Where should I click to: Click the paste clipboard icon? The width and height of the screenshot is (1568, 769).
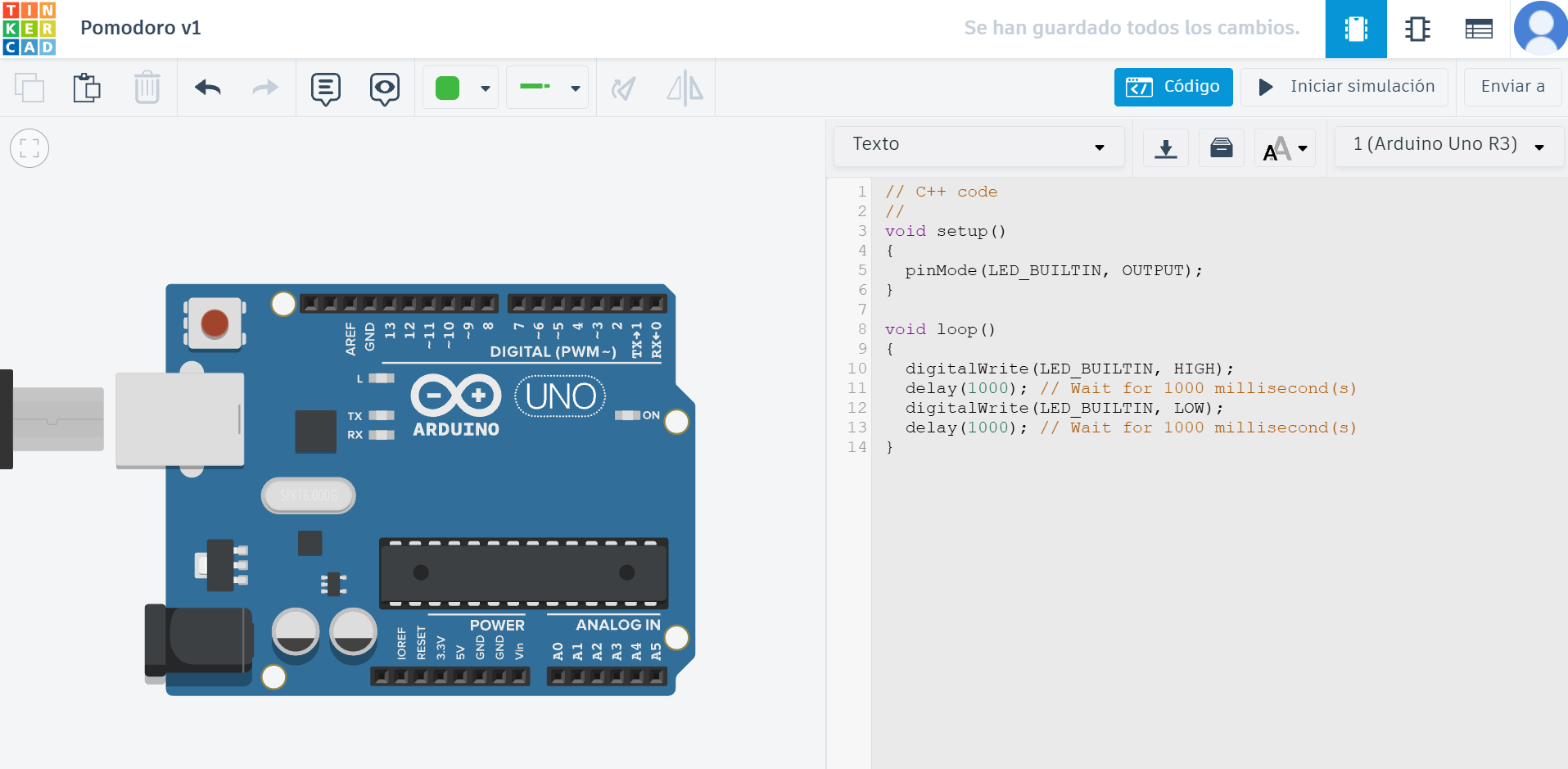[87, 88]
